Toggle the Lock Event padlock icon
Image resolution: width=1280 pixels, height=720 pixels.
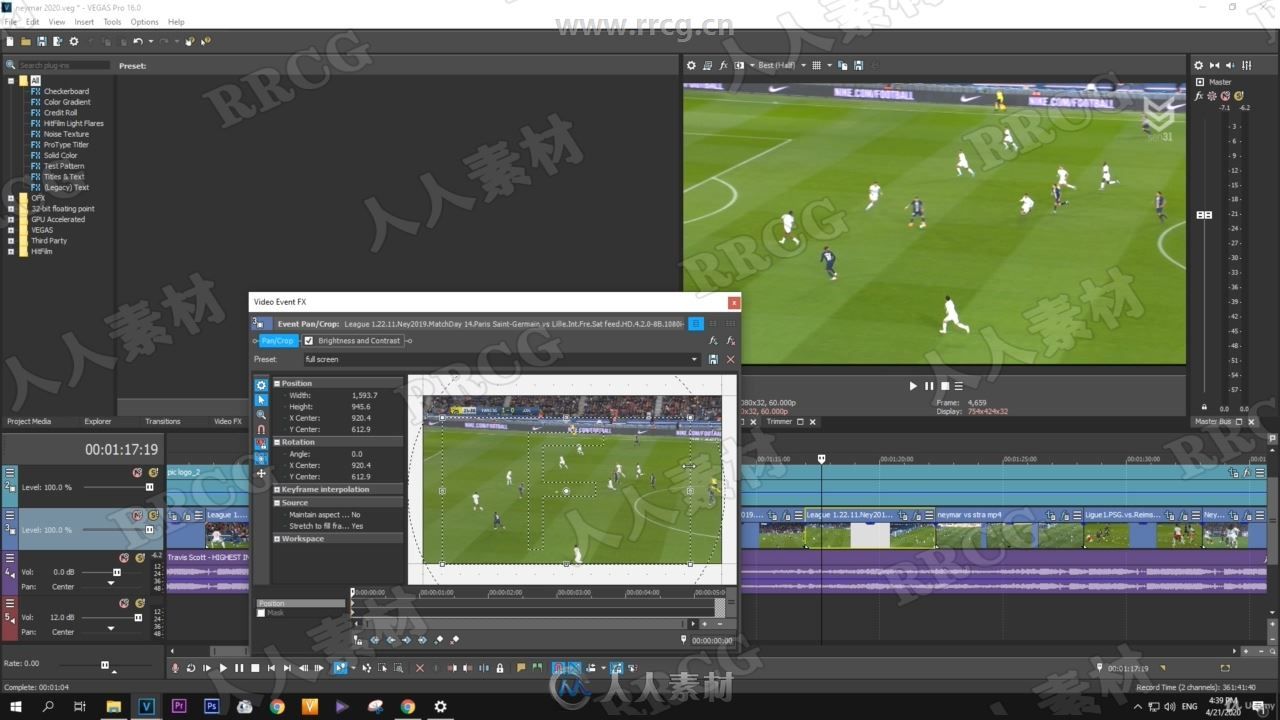(x=500, y=668)
